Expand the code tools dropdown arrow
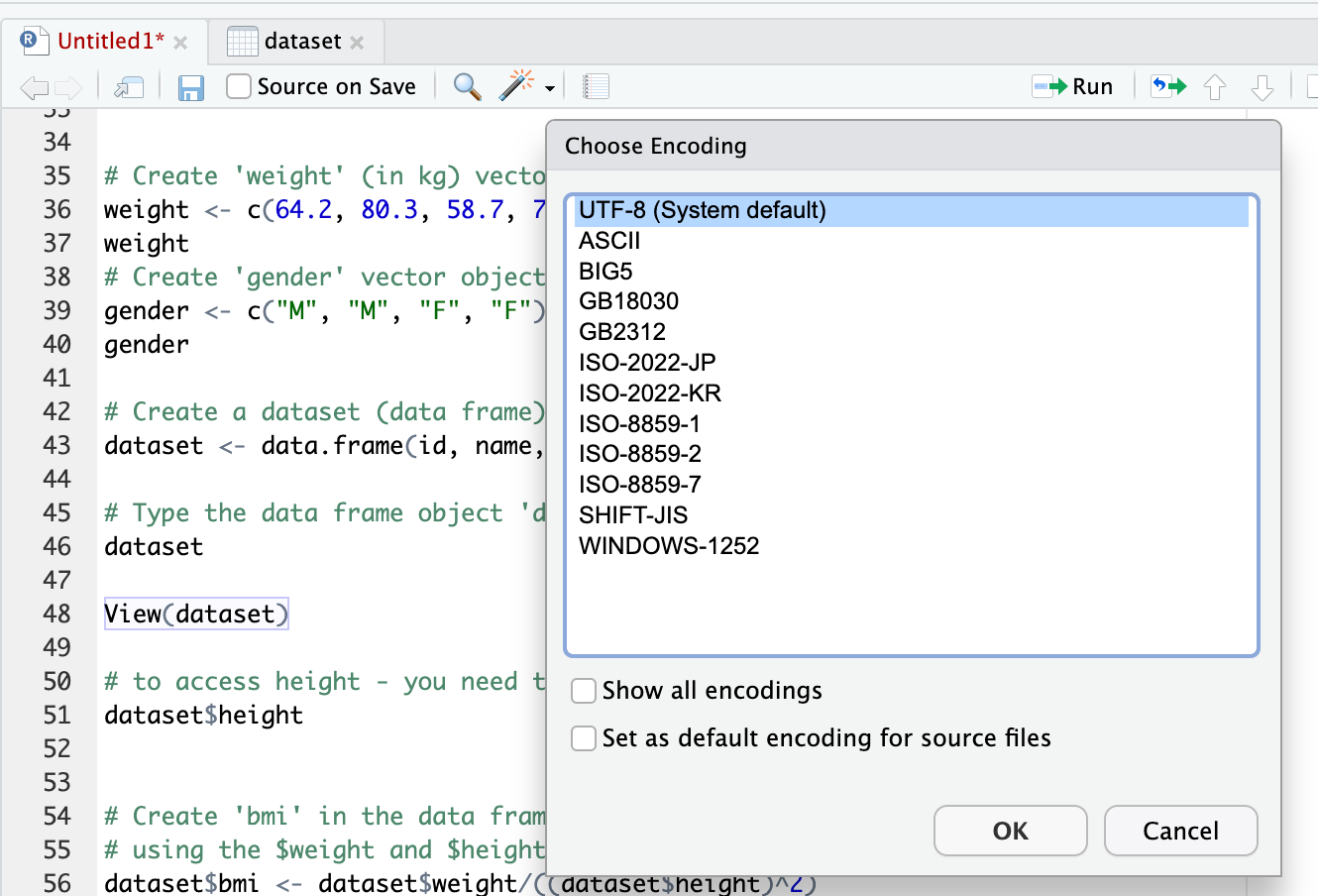Image resolution: width=1318 pixels, height=896 pixels. (550, 88)
